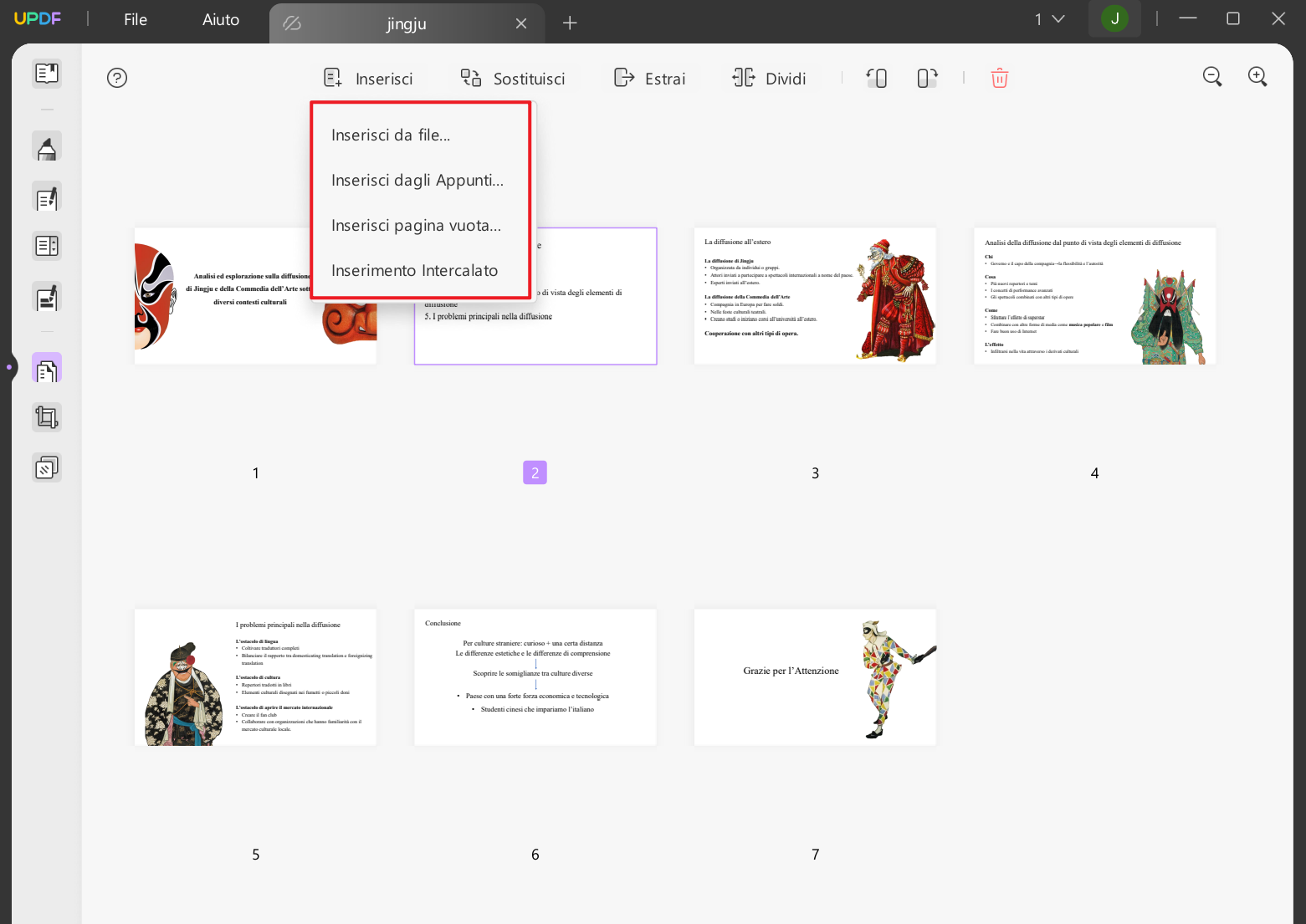Select page 3 La diffusione all'estero thumbnail
Image resolution: width=1306 pixels, height=924 pixels.
(815, 296)
